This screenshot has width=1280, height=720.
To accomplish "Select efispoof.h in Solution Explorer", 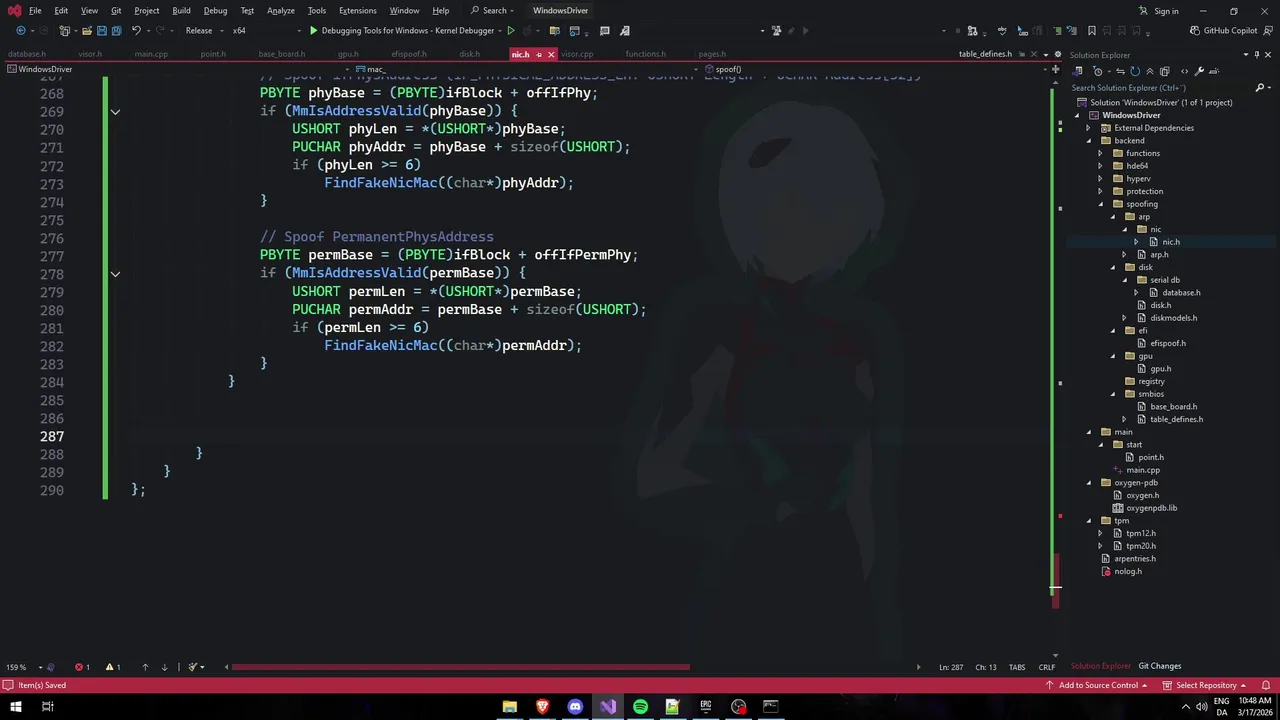I will pos(1167,343).
